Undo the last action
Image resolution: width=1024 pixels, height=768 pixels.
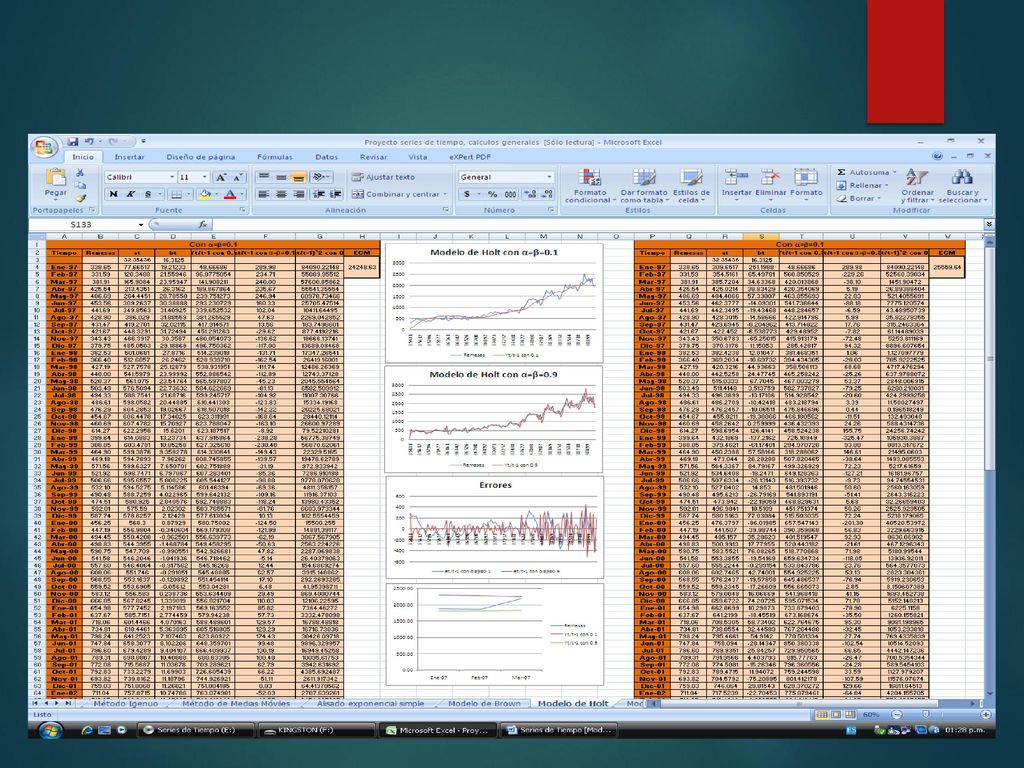[x=89, y=141]
